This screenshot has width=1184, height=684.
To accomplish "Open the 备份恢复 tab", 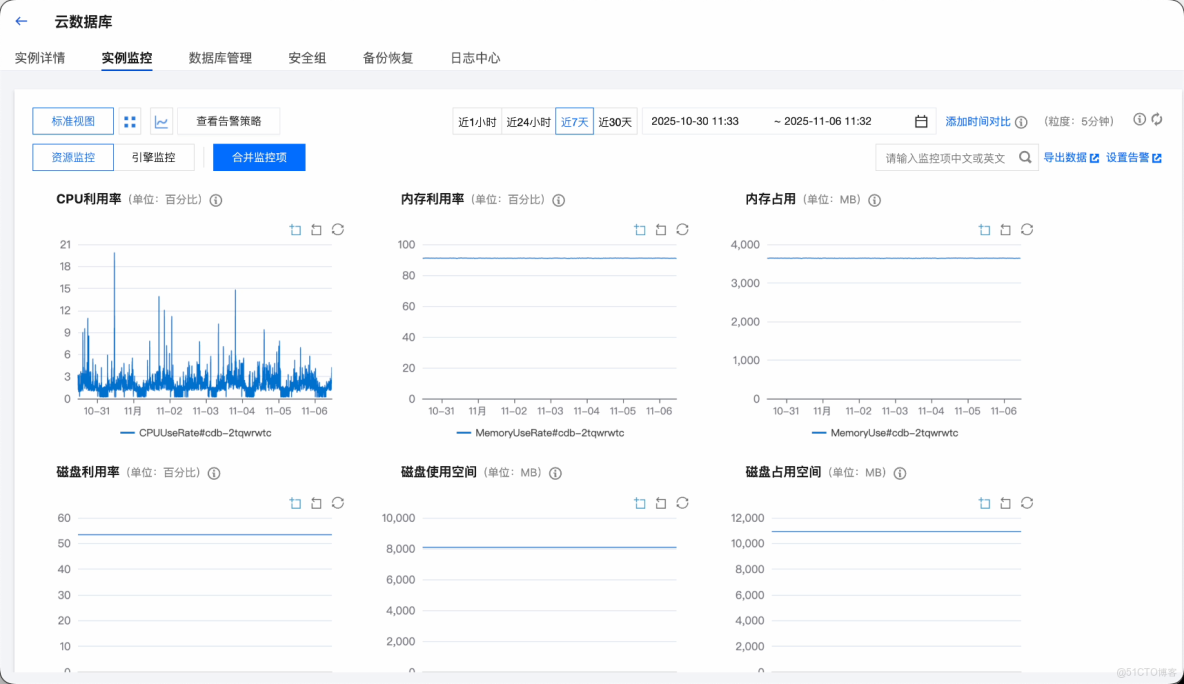I will coord(388,58).
